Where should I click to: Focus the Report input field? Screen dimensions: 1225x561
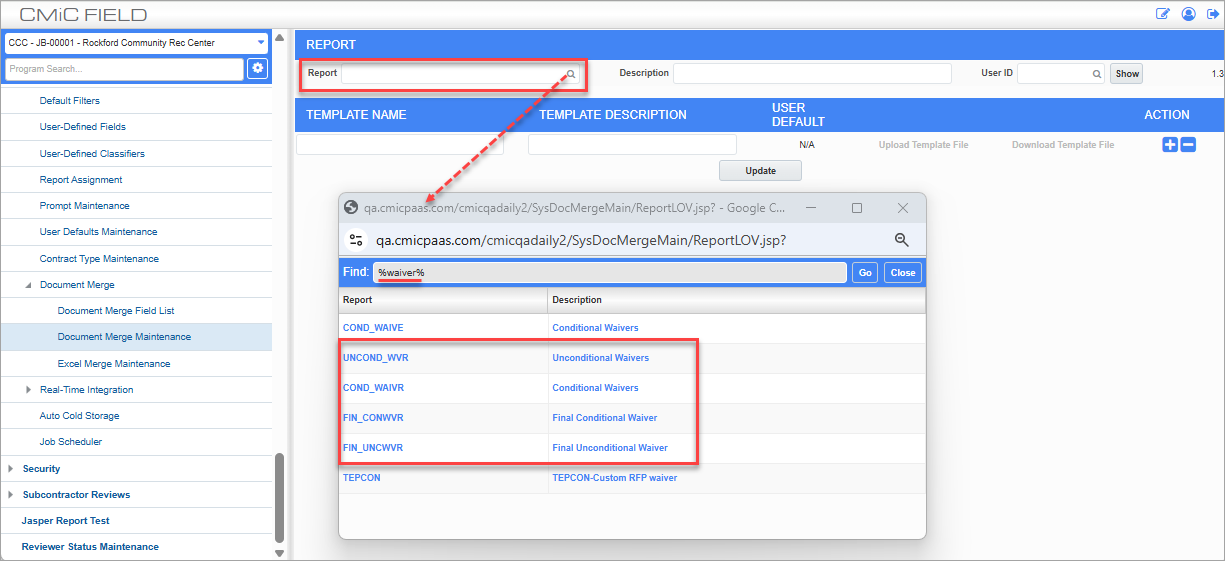tap(453, 74)
